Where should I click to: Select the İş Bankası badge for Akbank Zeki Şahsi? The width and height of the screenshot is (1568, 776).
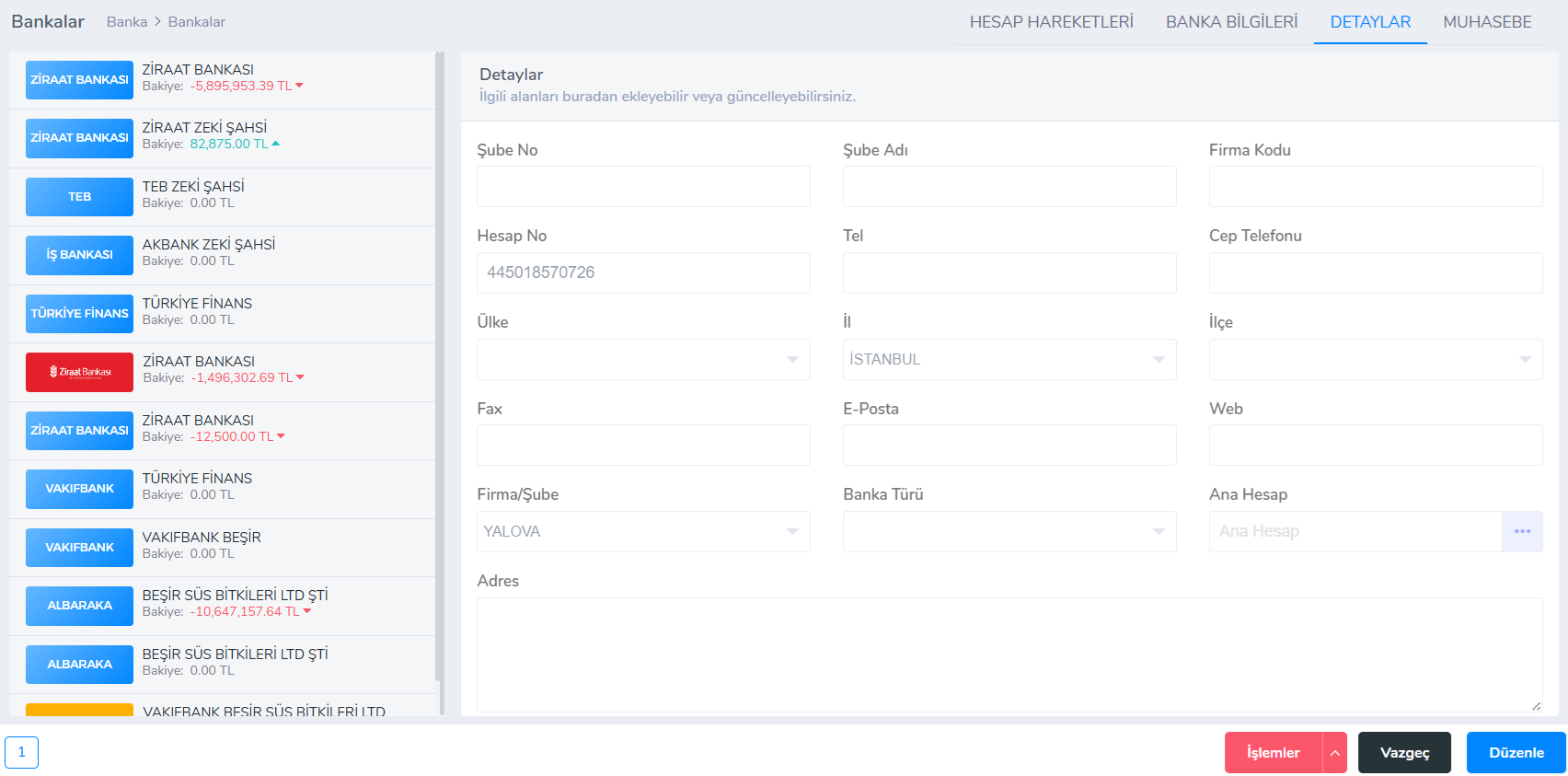tap(79, 255)
